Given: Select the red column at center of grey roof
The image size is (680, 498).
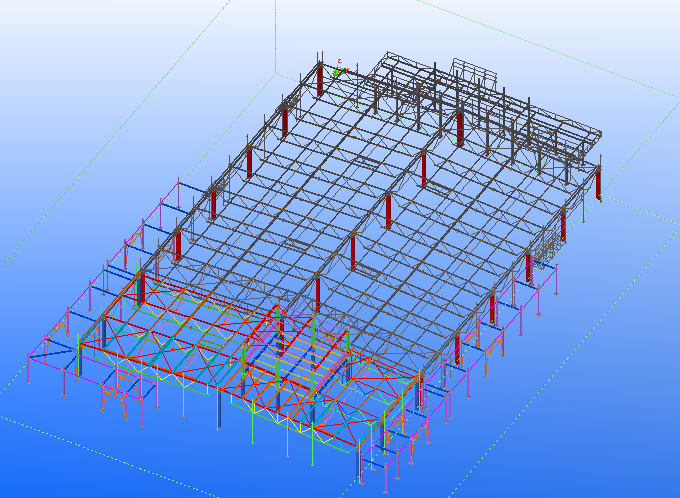Looking at the screenshot, I should coord(387,211).
